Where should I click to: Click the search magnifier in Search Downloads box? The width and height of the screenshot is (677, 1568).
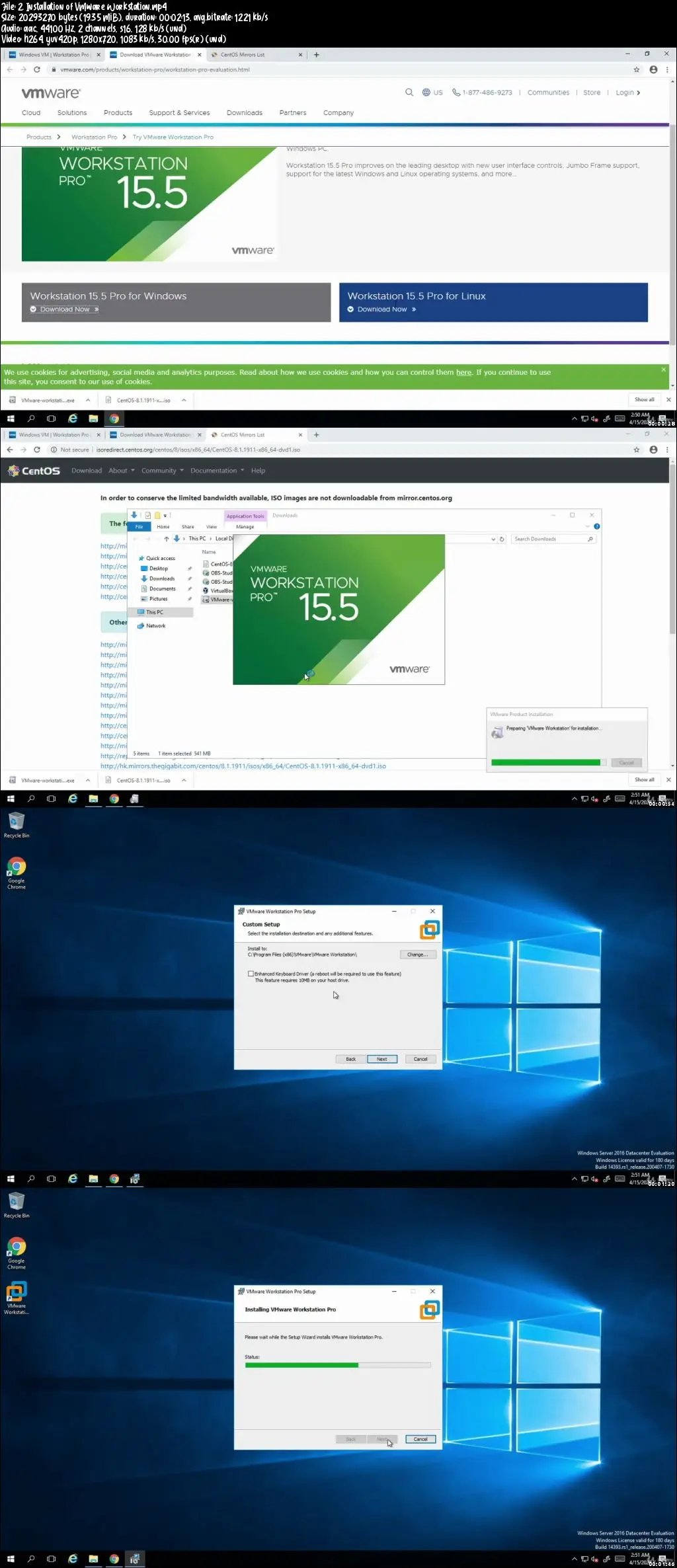(590, 539)
